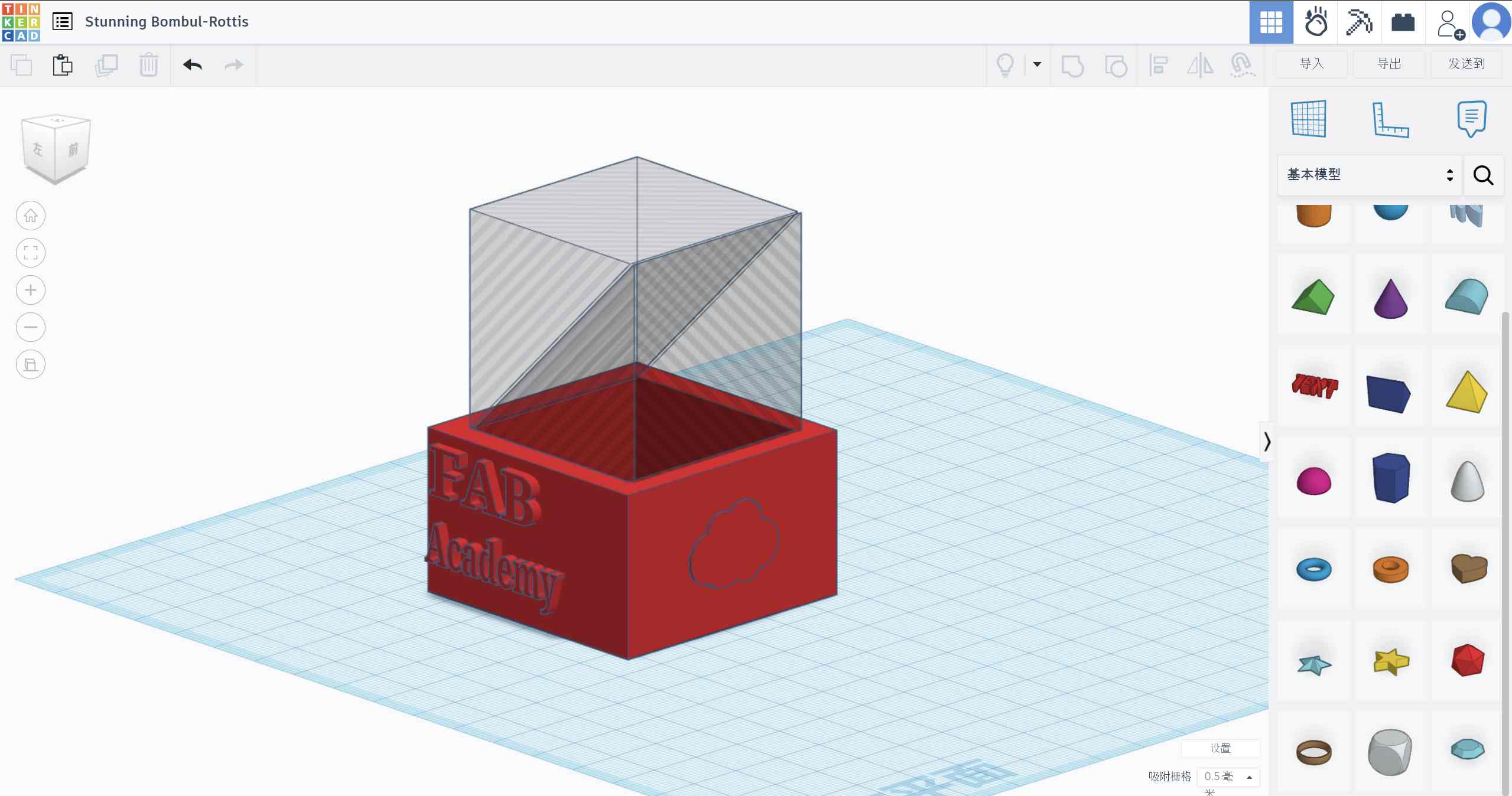Viewport: 1512px width, 796px height.
Task: Open the 吸附栅格 snap grid dropdown
Action: point(1228,777)
